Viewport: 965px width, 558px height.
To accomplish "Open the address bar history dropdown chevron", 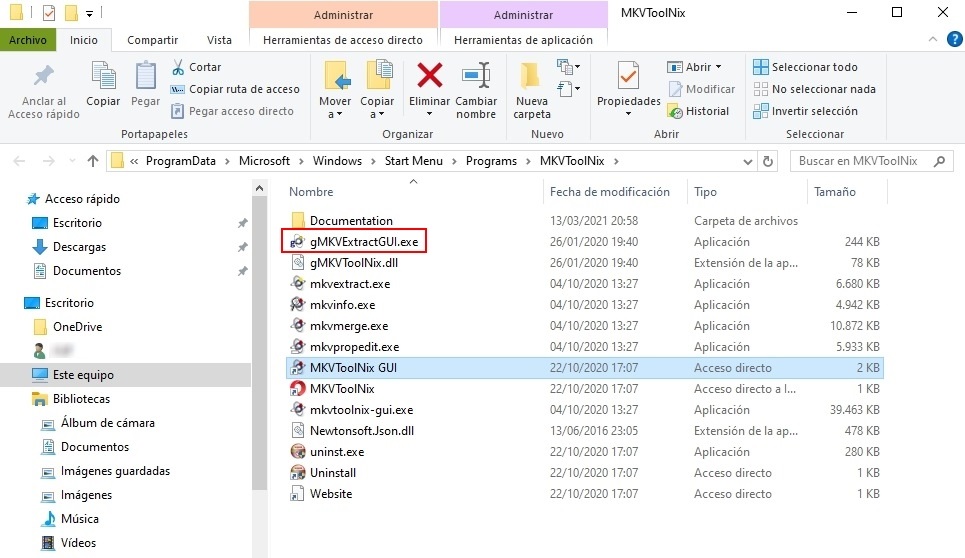I will pyautogui.click(x=745, y=161).
